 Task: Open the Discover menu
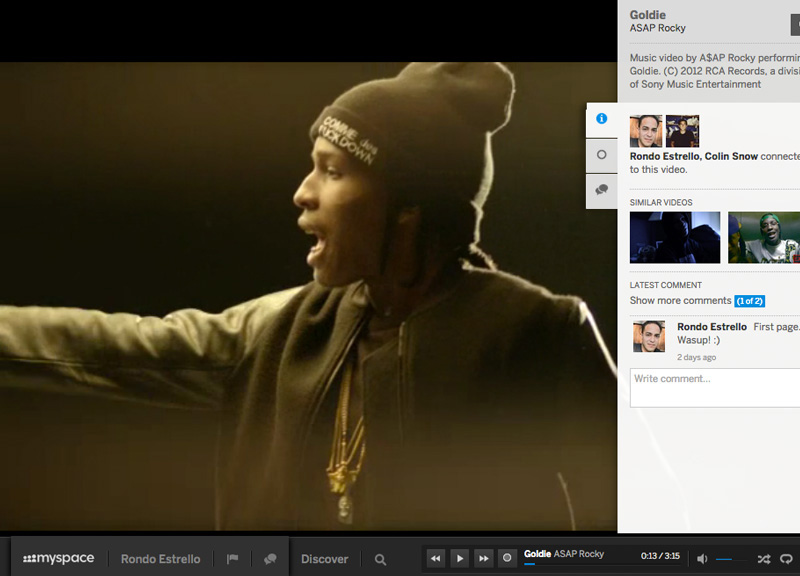[x=324, y=559]
